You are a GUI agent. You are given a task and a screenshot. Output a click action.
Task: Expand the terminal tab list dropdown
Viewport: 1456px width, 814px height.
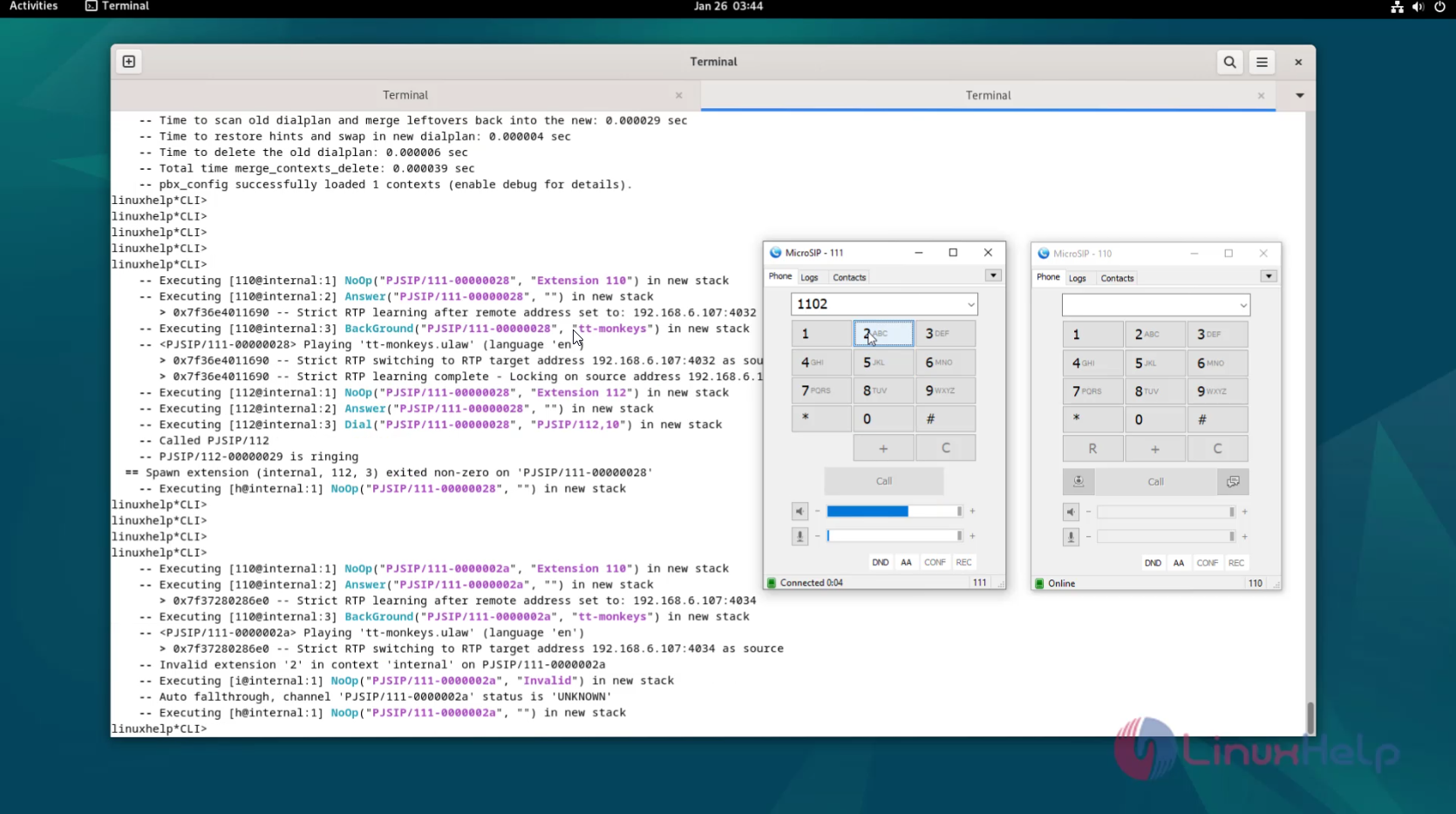point(1299,95)
